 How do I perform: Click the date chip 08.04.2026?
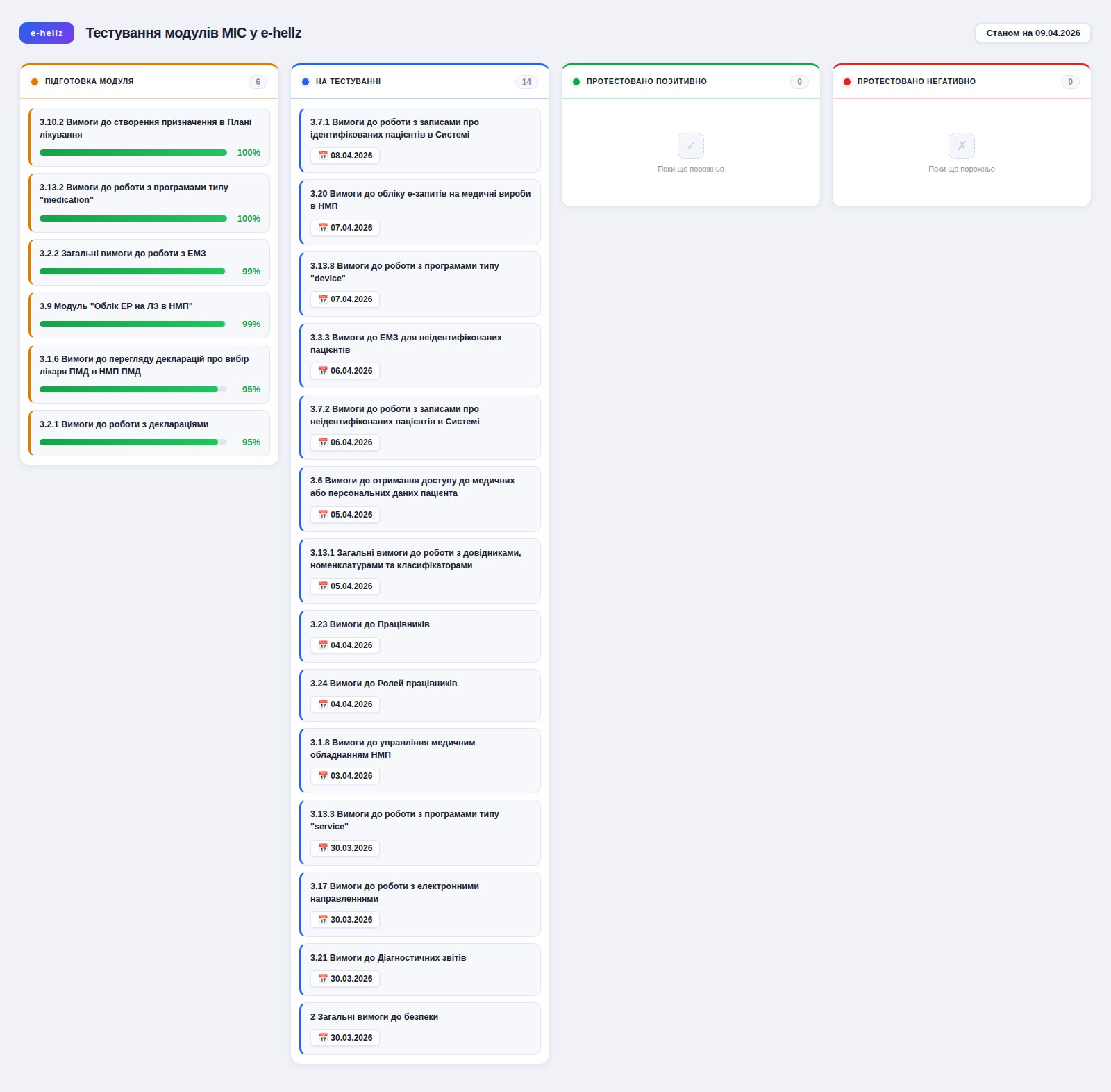click(x=345, y=156)
